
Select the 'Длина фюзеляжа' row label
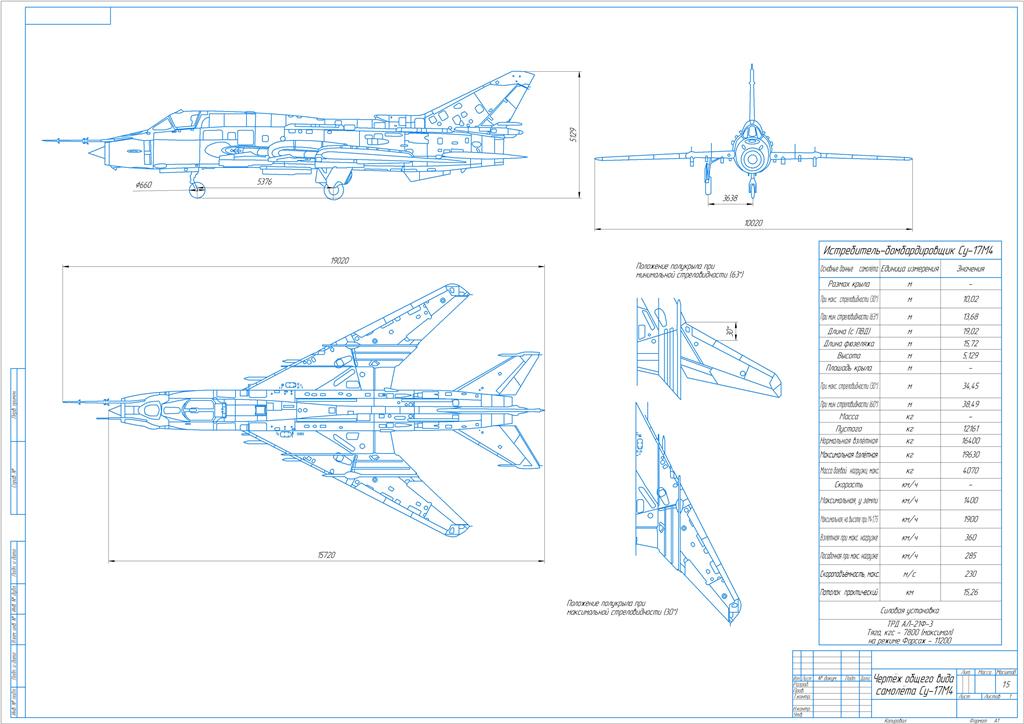click(x=849, y=343)
